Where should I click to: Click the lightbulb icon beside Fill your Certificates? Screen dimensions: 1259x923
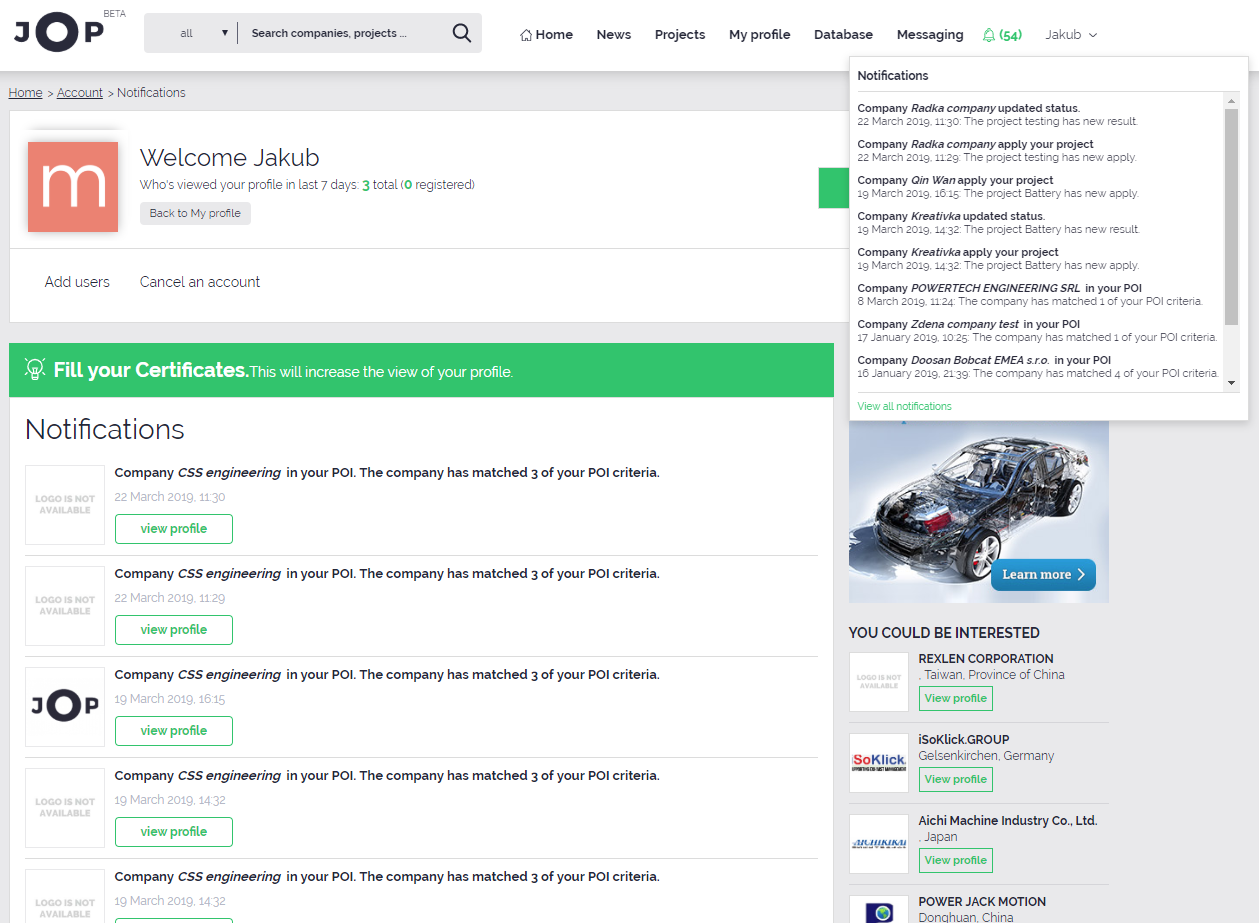point(35,369)
